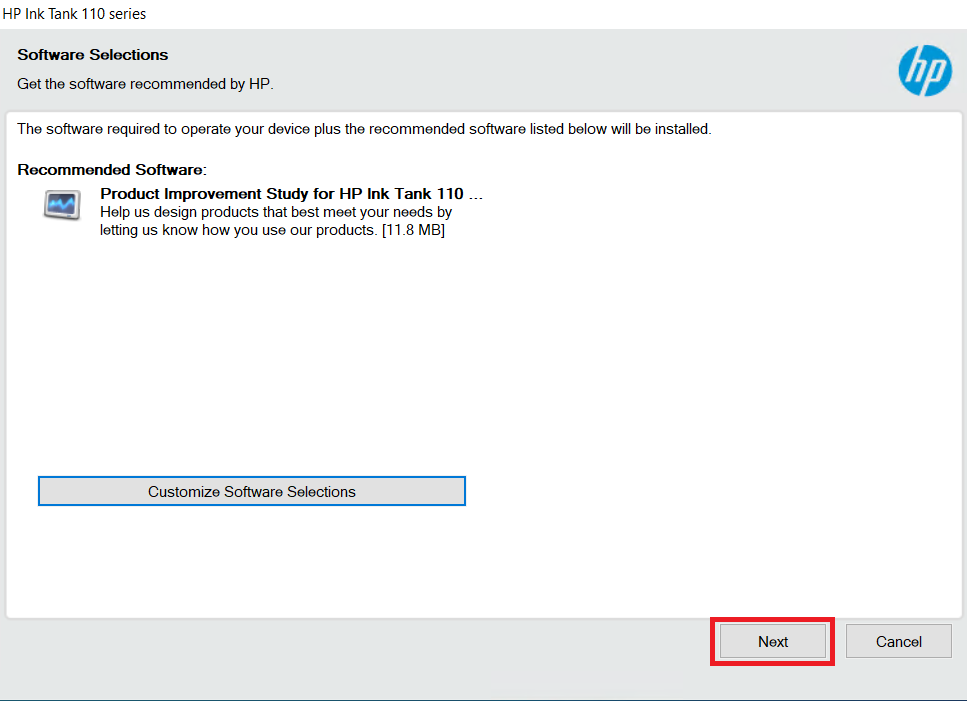Image resolution: width=967 pixels, height=701 pixels.
Task: Click the Next button
Action: 773,641
